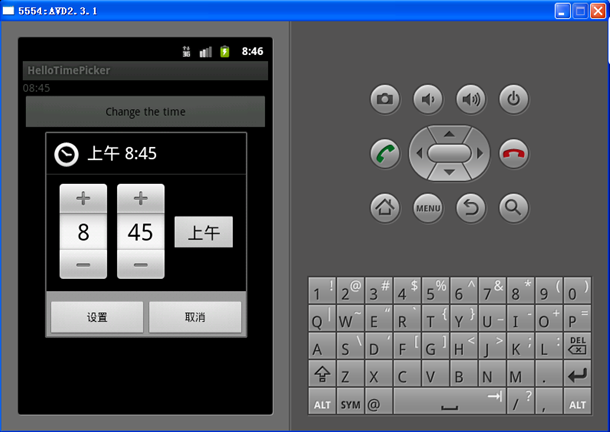The image size is (610, 432).
Task: Click the number 1 key
Action: (322, 290)
